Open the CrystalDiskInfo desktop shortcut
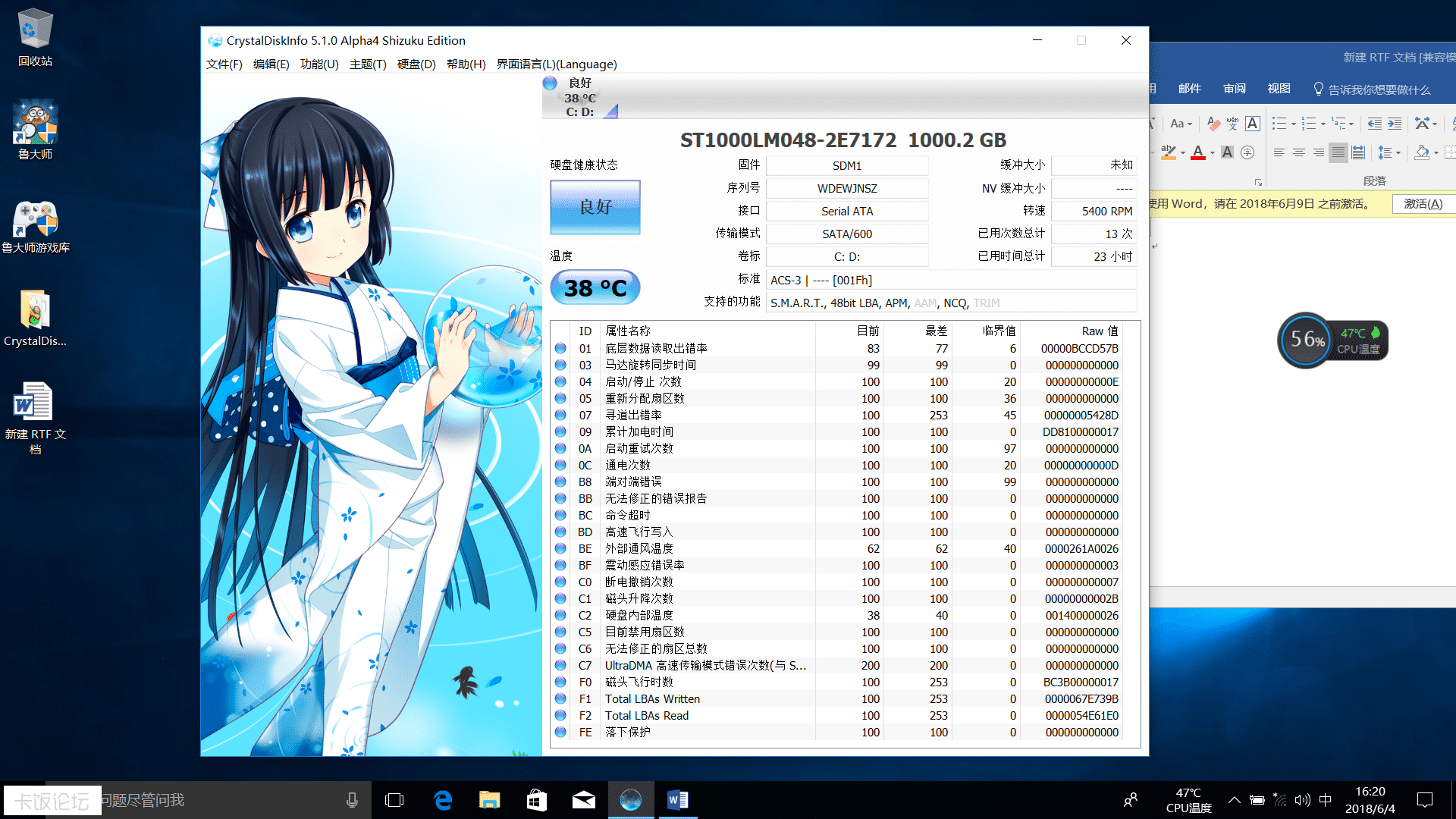 35,318
